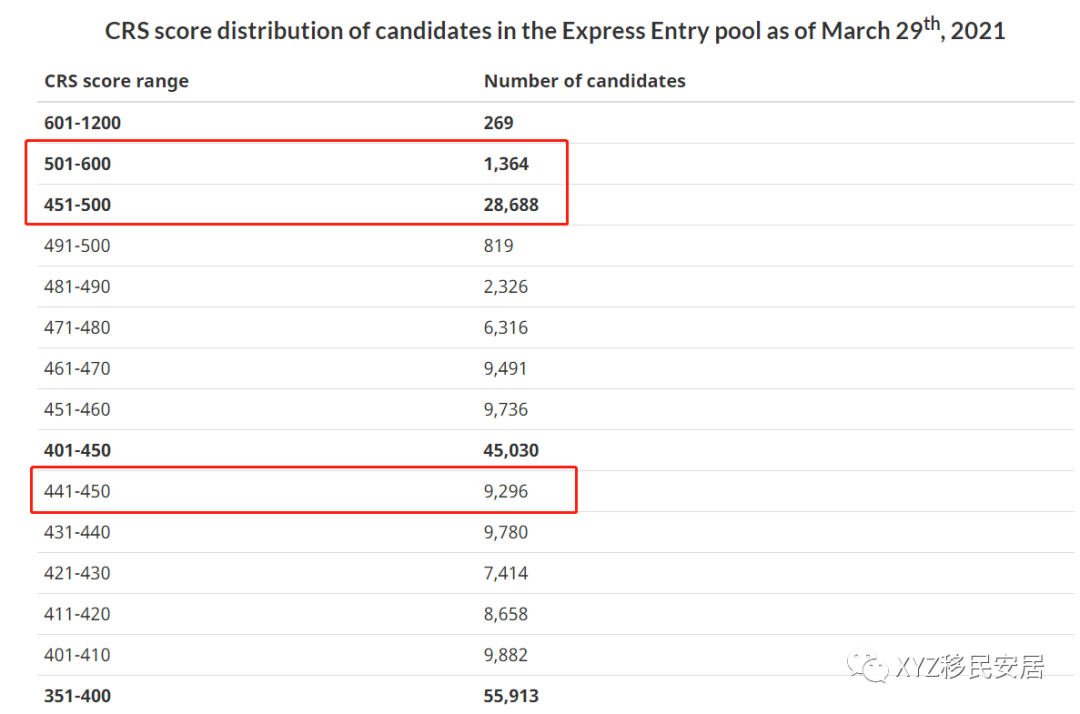Select the 'Number of candidates' column header
Viewport: 1080px width, 714px height.
click(x=584, y=81)
